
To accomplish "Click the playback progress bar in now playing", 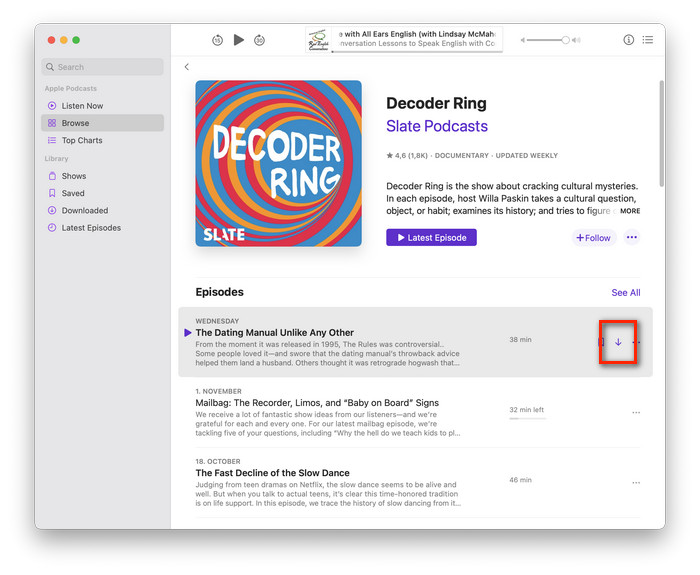I will tap(417, 52).
